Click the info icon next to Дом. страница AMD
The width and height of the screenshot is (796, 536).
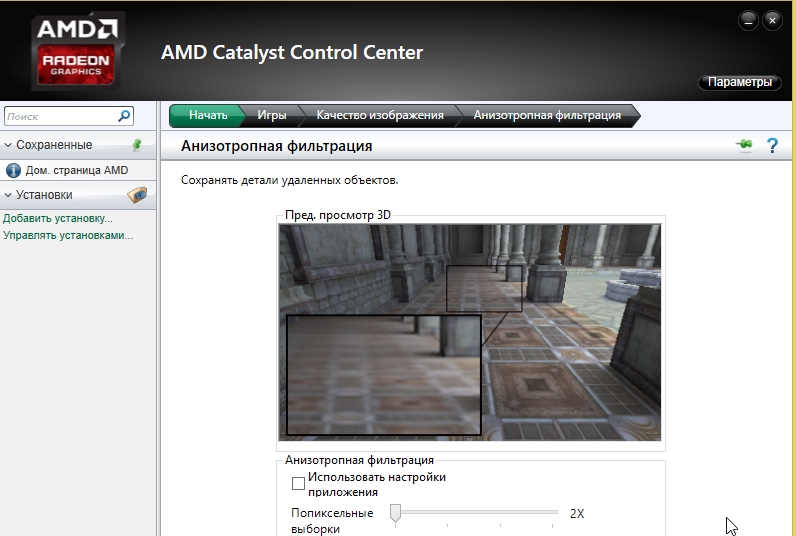click(13, 171)
